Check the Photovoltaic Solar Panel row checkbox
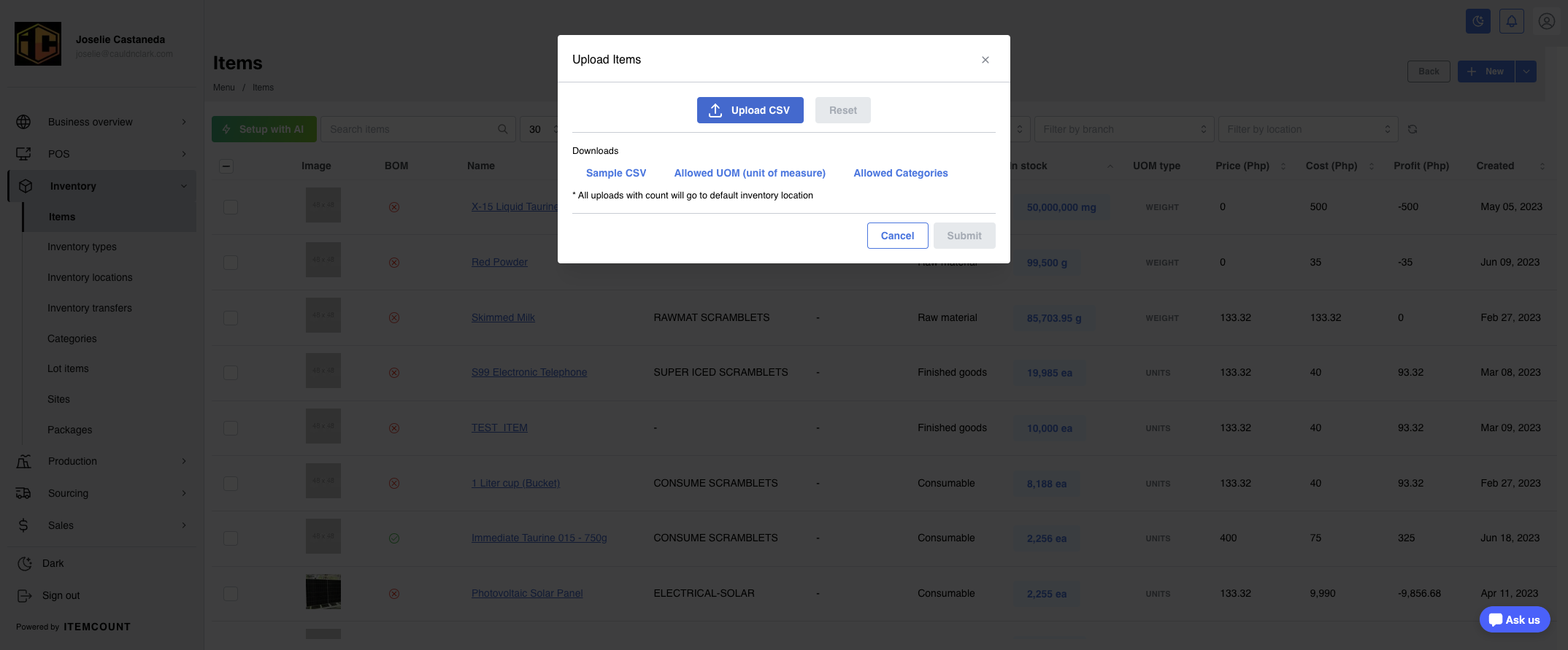 tap(231, 594)
